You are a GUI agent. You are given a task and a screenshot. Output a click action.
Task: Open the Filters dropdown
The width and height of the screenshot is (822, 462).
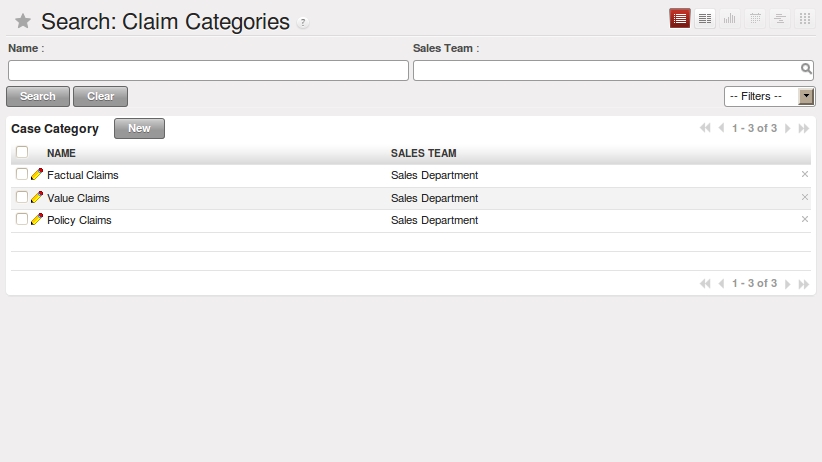point(769,96)
